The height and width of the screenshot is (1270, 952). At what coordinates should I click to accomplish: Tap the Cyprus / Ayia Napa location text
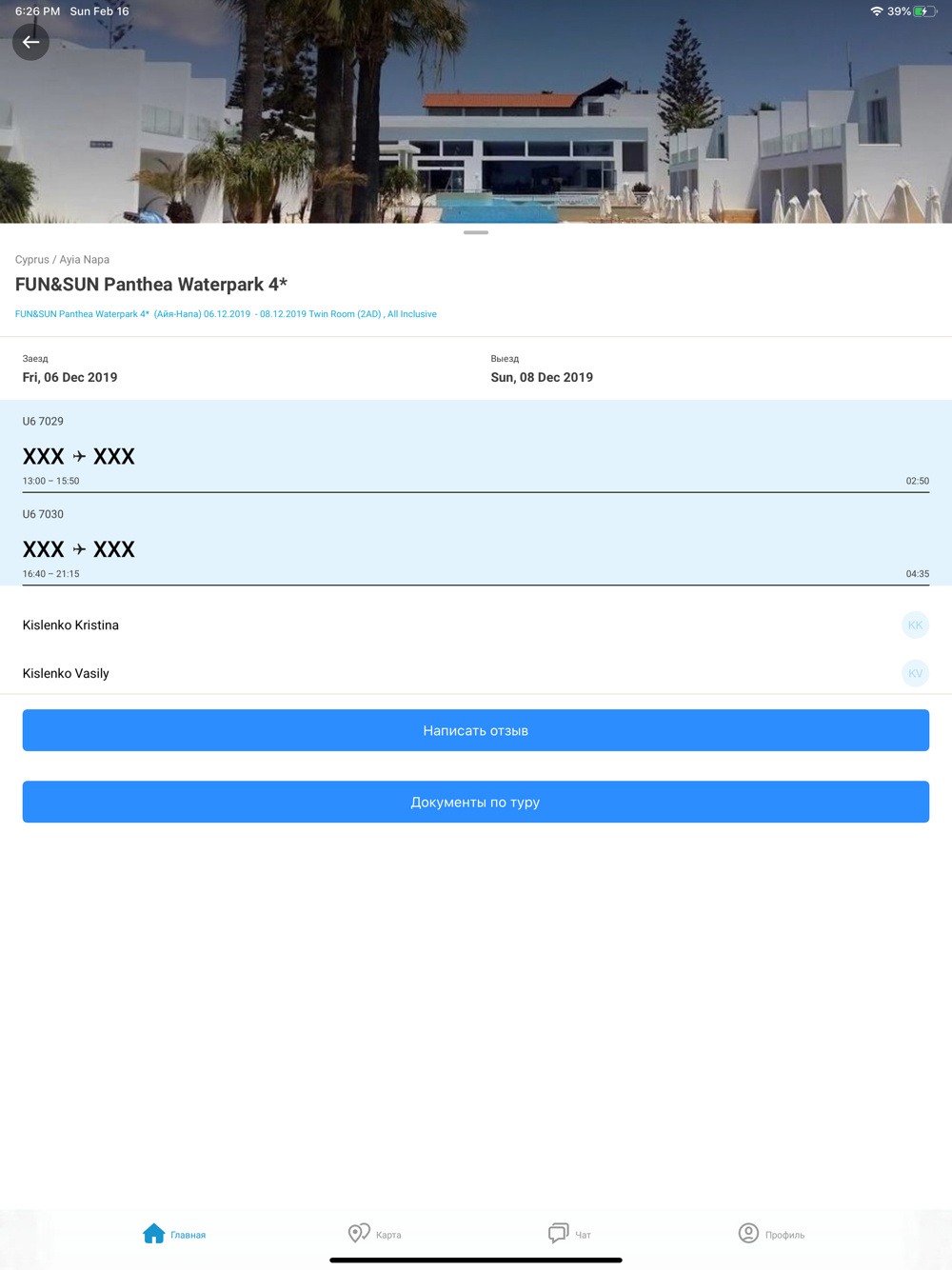click(x=62, y=259)
